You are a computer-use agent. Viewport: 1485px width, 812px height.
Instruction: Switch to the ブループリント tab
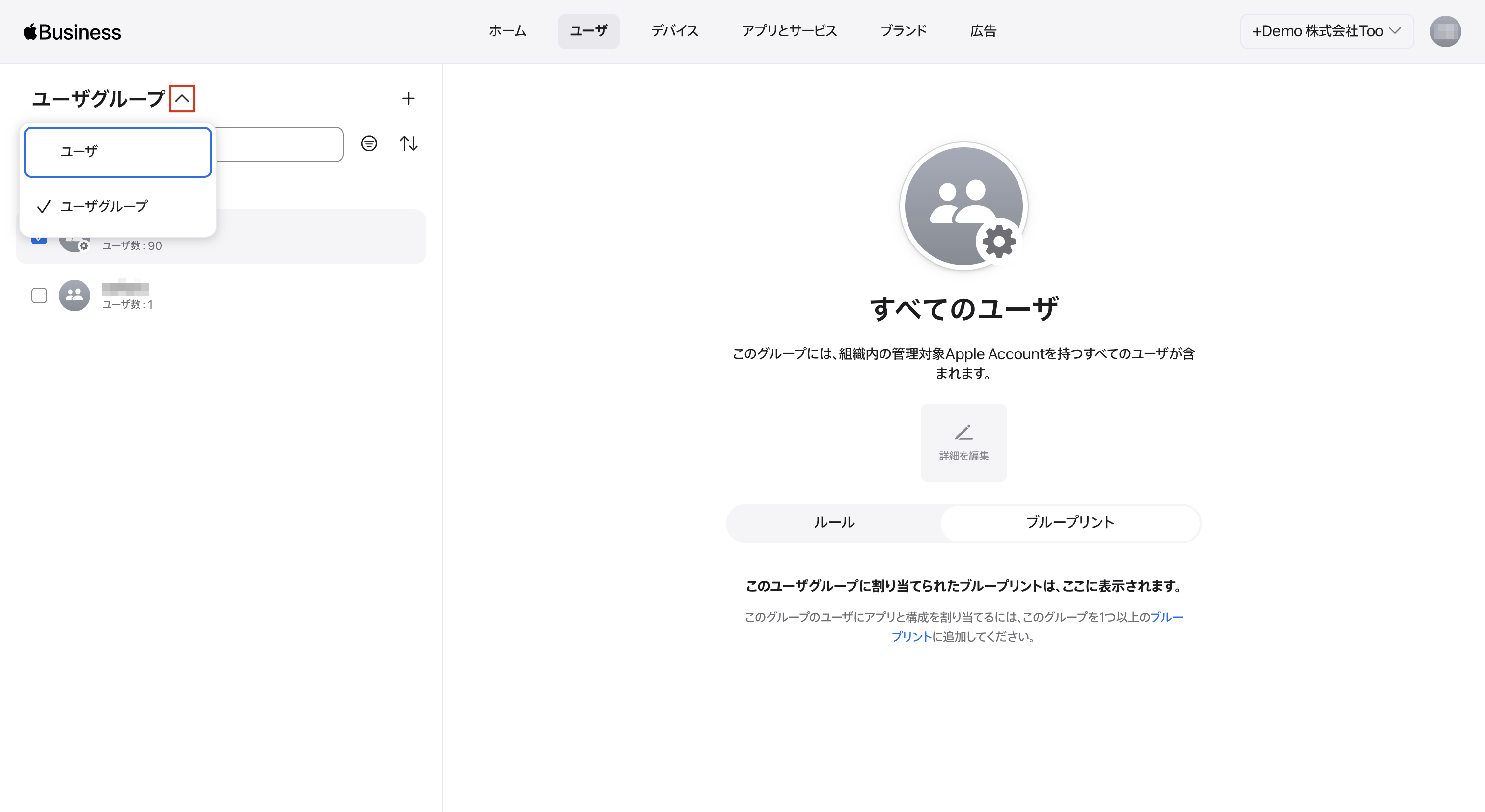pos(1070,523)
